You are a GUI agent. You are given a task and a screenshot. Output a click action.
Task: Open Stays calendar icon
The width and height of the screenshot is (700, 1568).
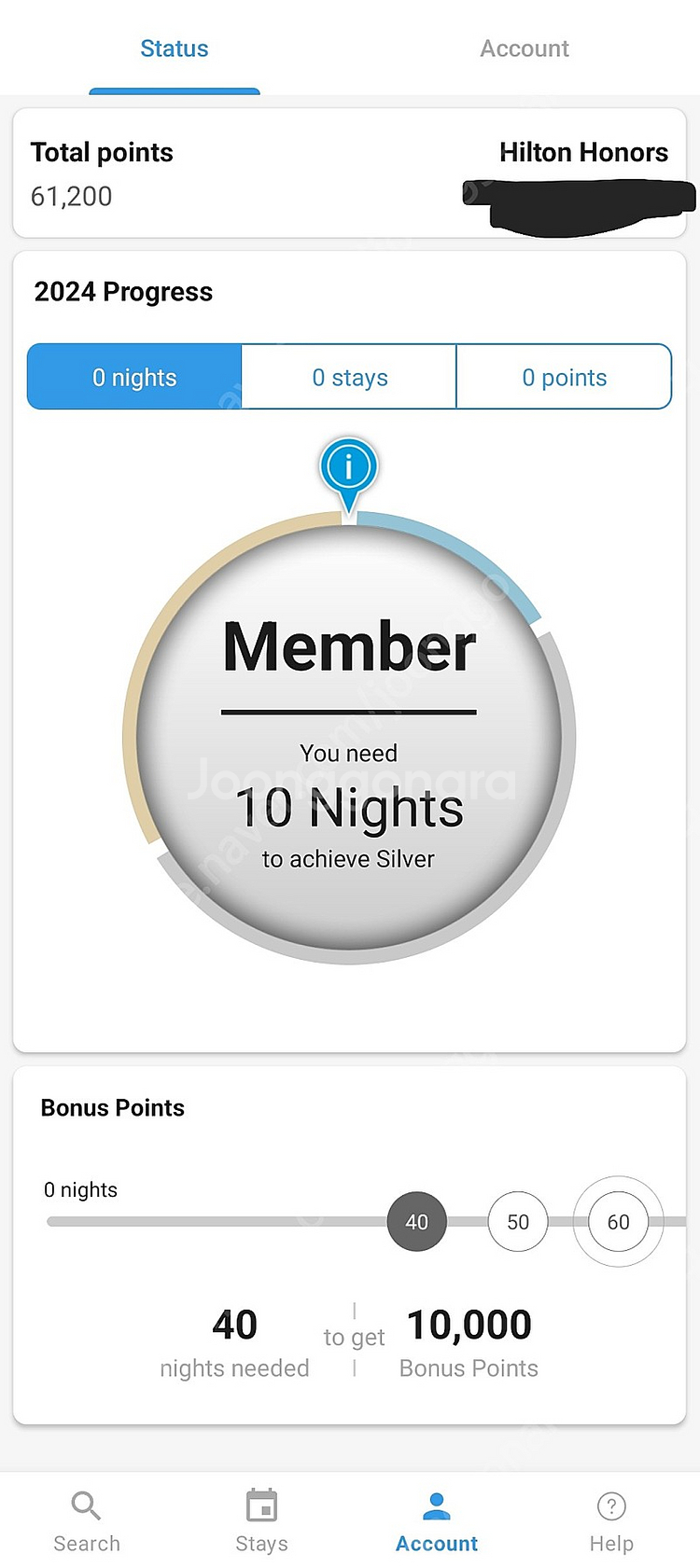(x=261, y=1506)
